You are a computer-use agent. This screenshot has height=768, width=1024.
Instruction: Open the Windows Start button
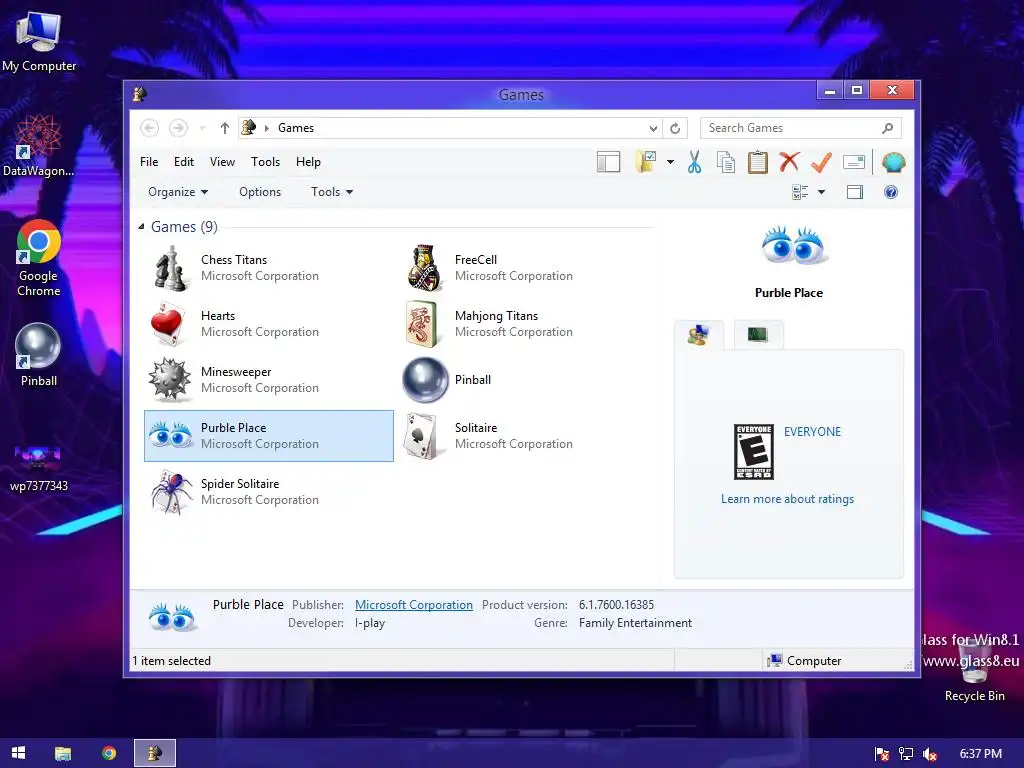(18, 753)
